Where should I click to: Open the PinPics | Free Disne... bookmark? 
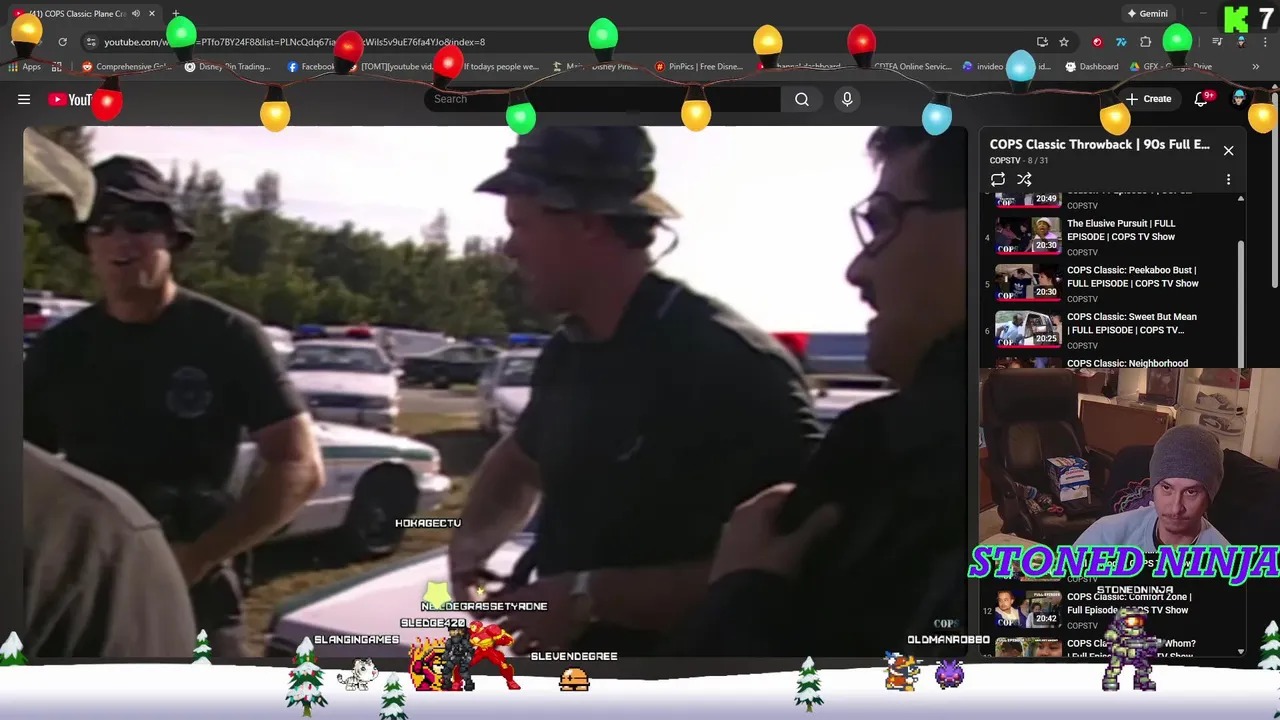pyautogui.click(x=698, y=67)
